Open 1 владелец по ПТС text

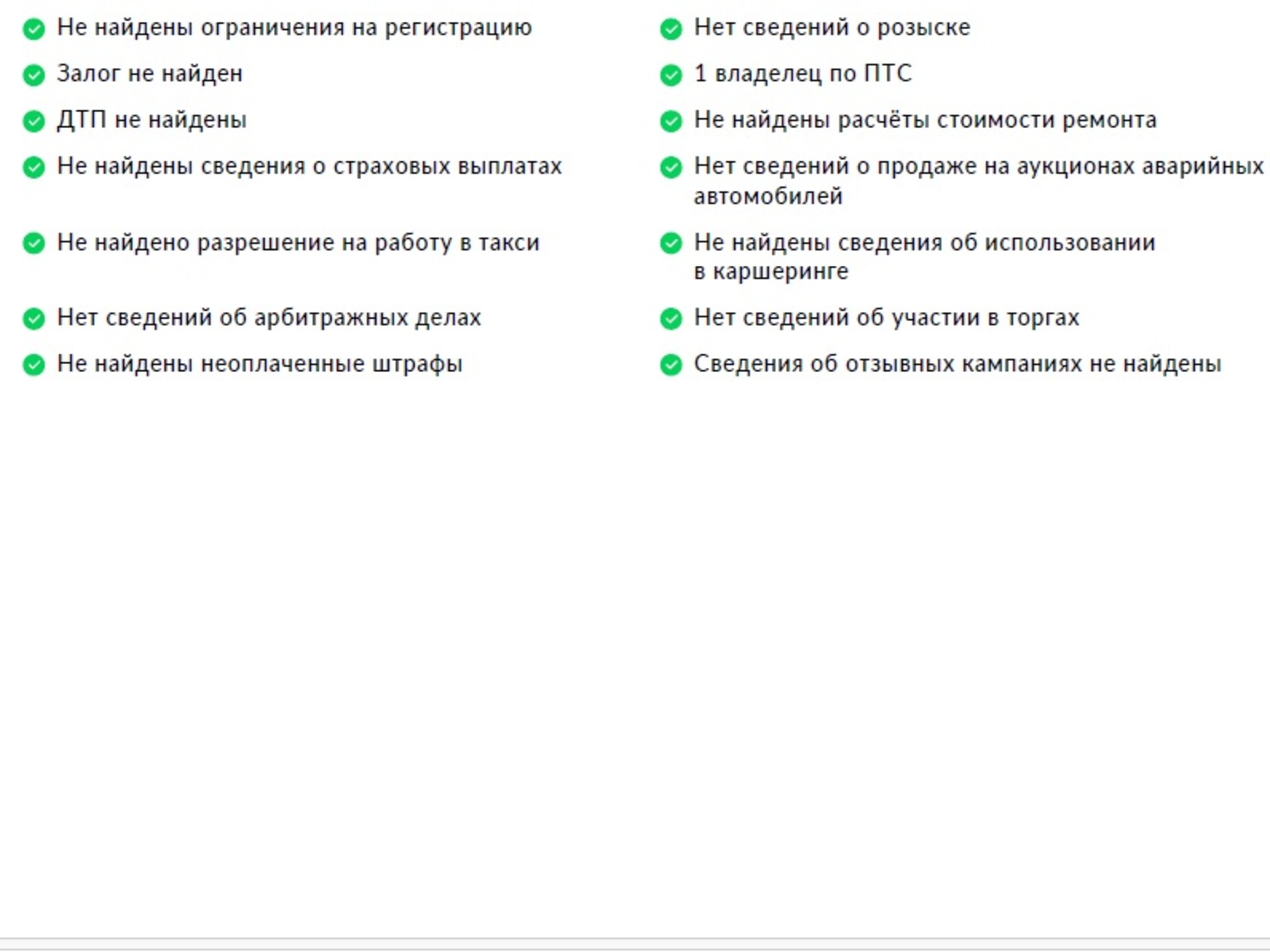802,73
